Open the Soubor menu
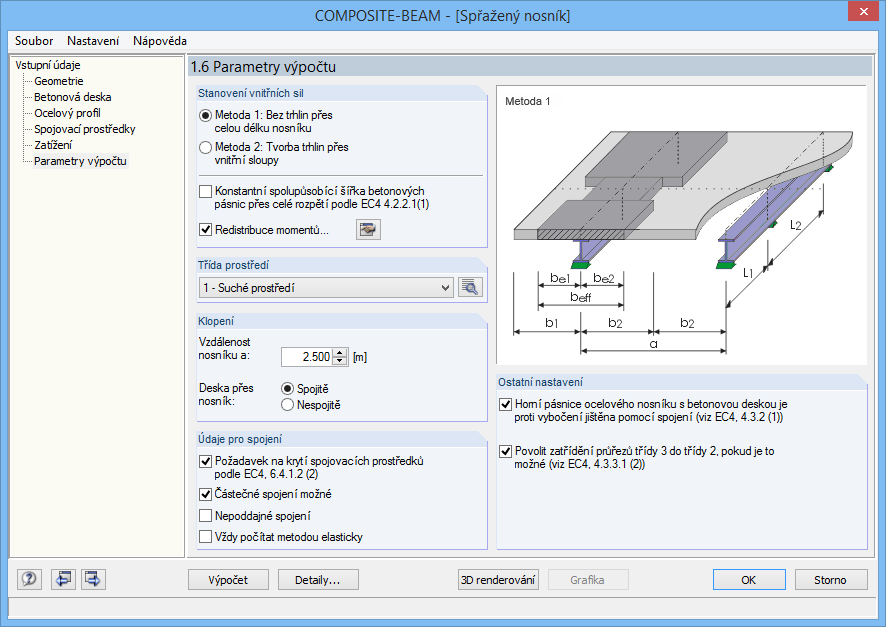The image size is (886, 627). coord(34,41)
